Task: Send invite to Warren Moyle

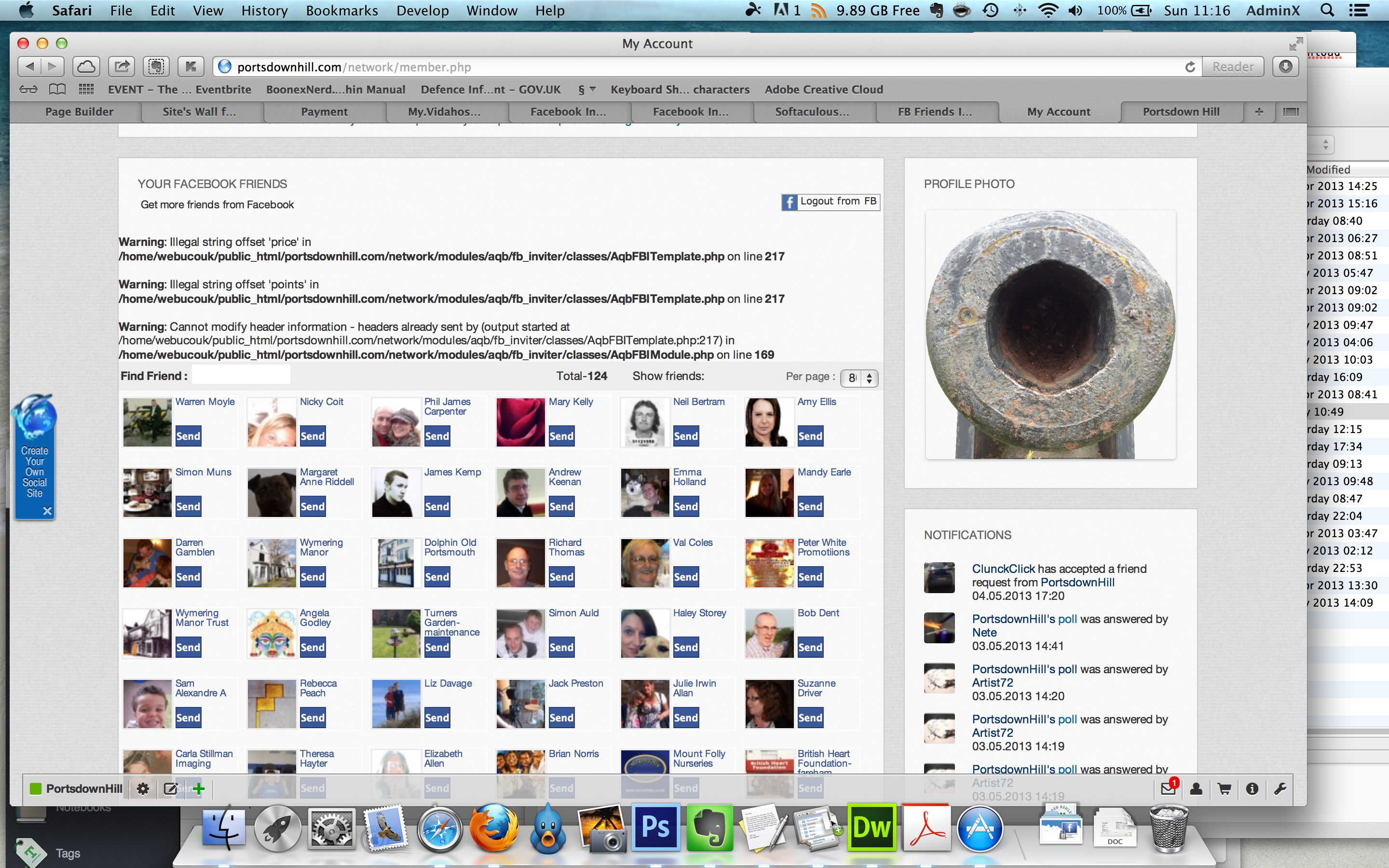Action: tap(188, 436)
